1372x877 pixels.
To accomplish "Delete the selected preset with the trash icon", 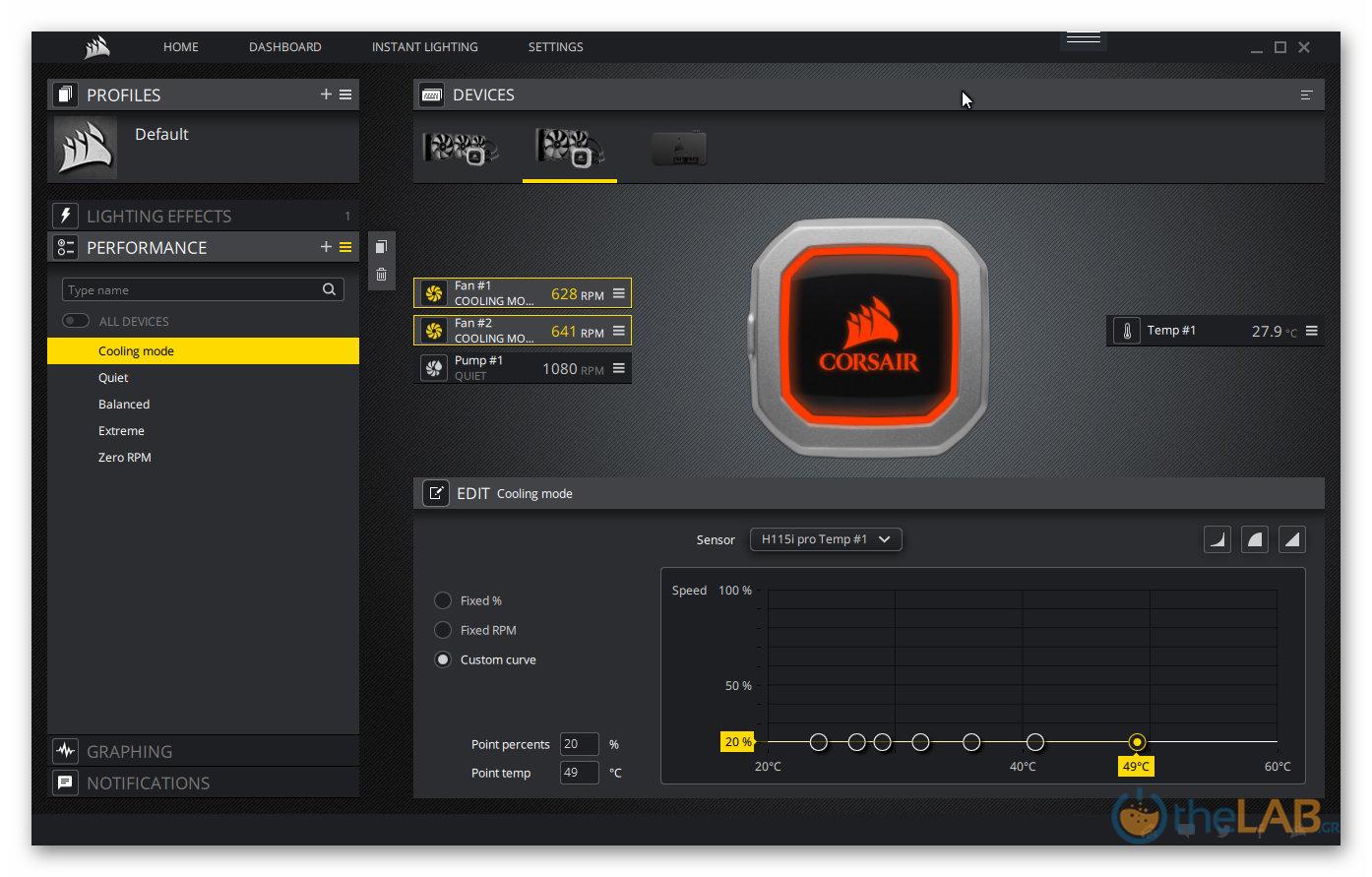I will pos(382,275).
